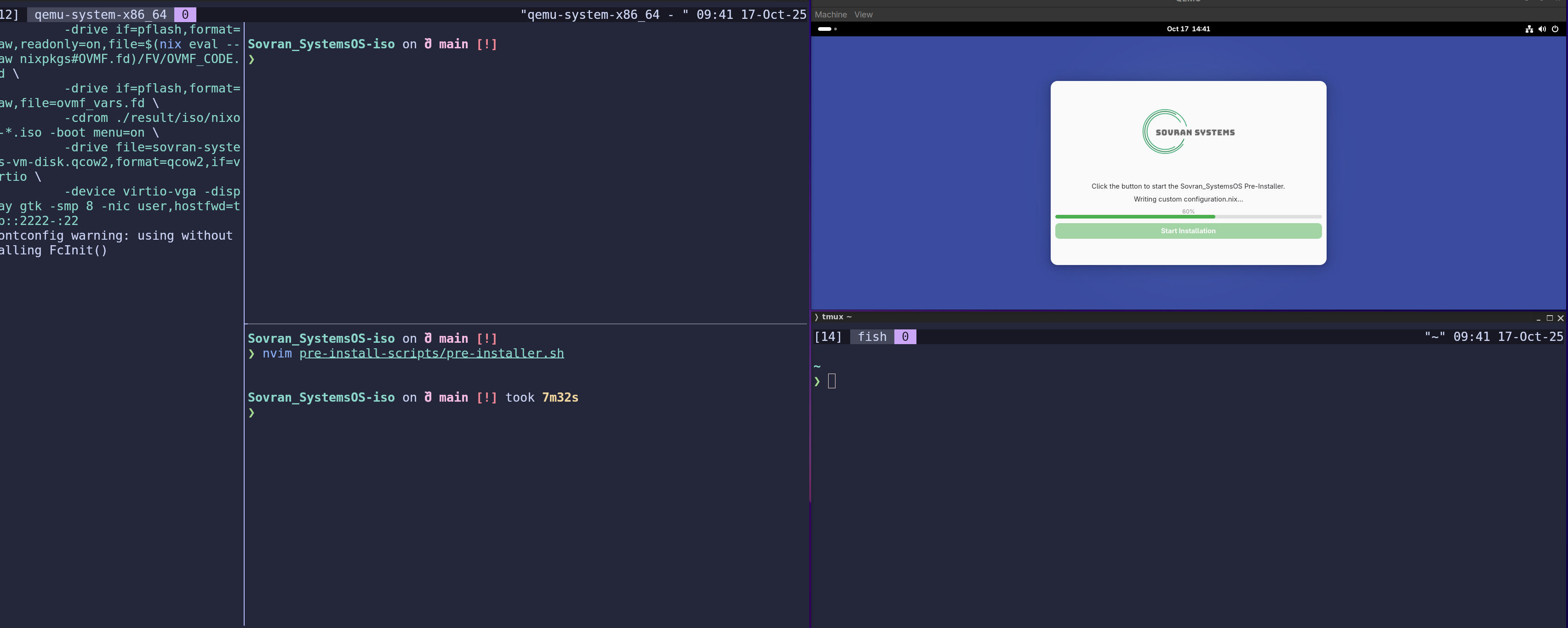Close the tmux terminal window
The height and width of the screenshot is (628, 1568).
1560,318
